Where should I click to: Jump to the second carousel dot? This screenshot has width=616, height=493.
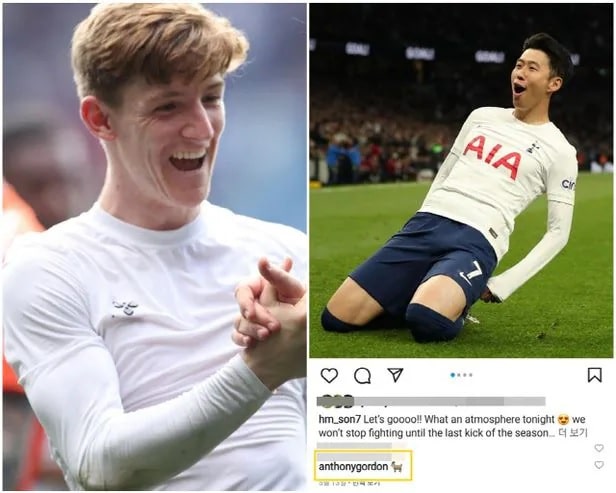[x=459, y=375]
